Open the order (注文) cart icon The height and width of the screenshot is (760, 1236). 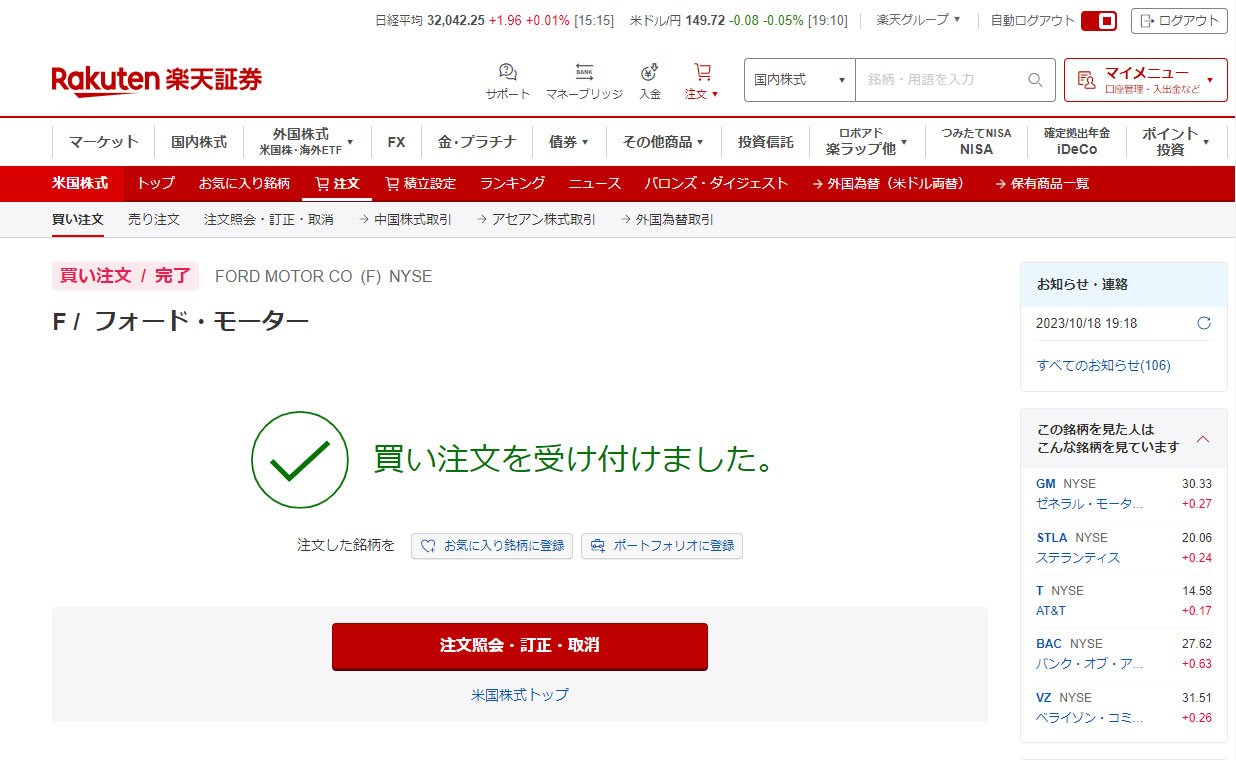[x=702, y=73]
